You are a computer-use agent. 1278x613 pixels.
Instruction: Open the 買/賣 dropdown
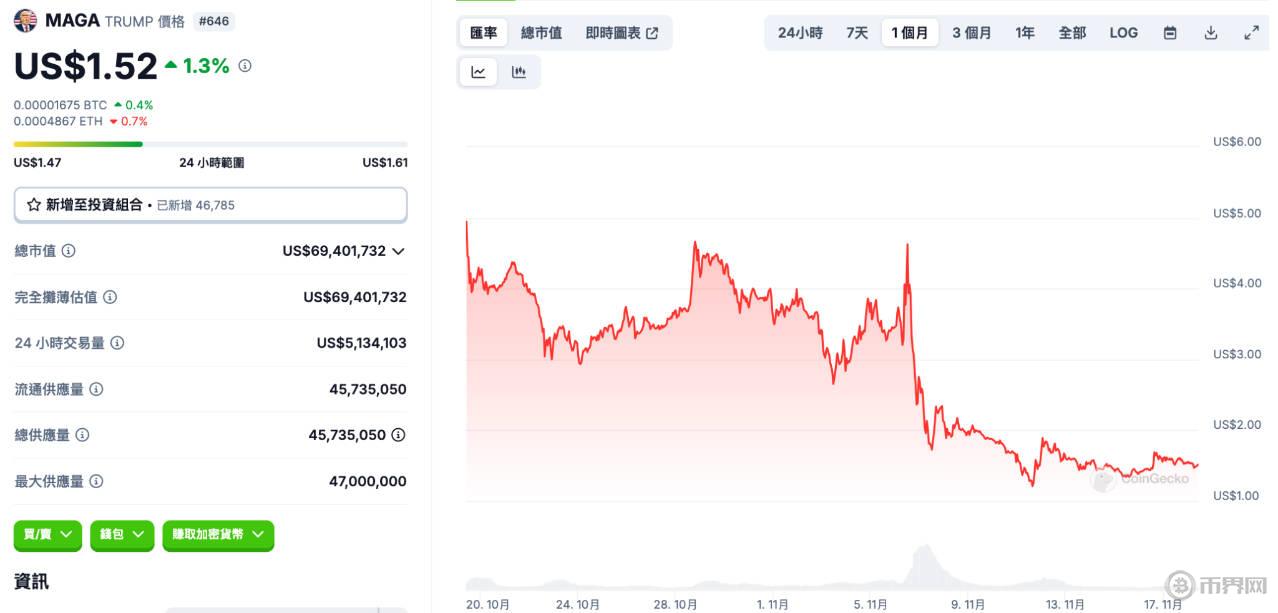click(48, 535)
